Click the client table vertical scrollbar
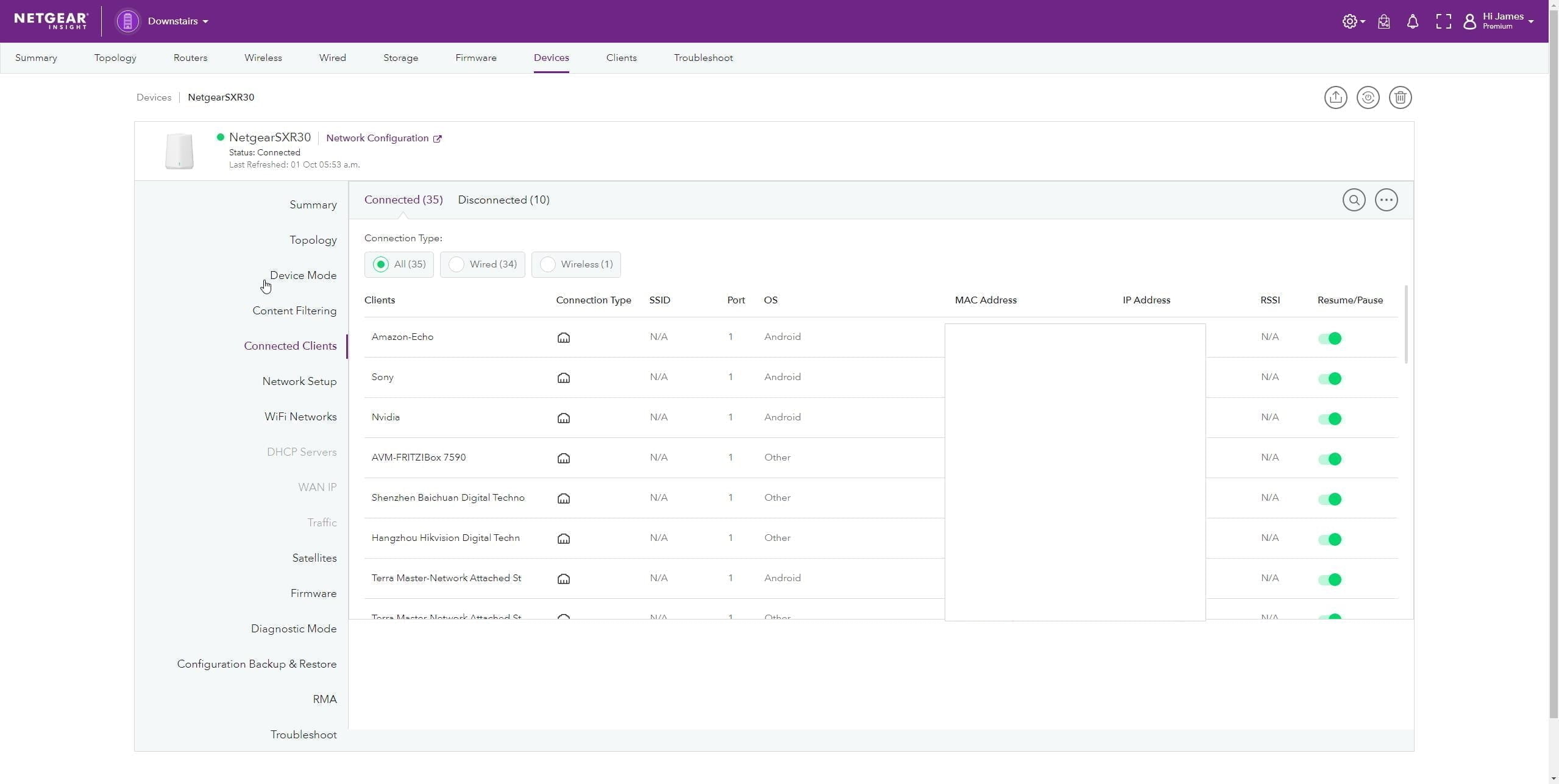This screenshot has width=1559, height=784. coord(1406,325)
